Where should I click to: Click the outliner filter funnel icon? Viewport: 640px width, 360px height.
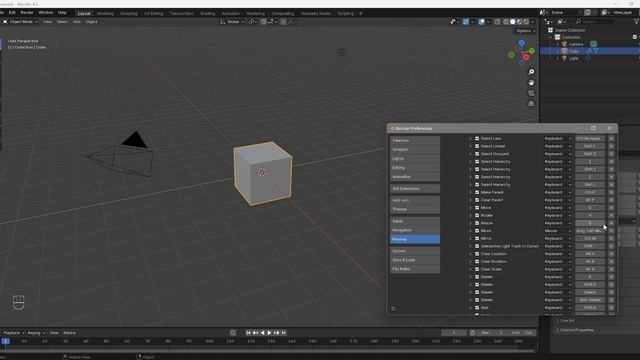click(636, 21)
